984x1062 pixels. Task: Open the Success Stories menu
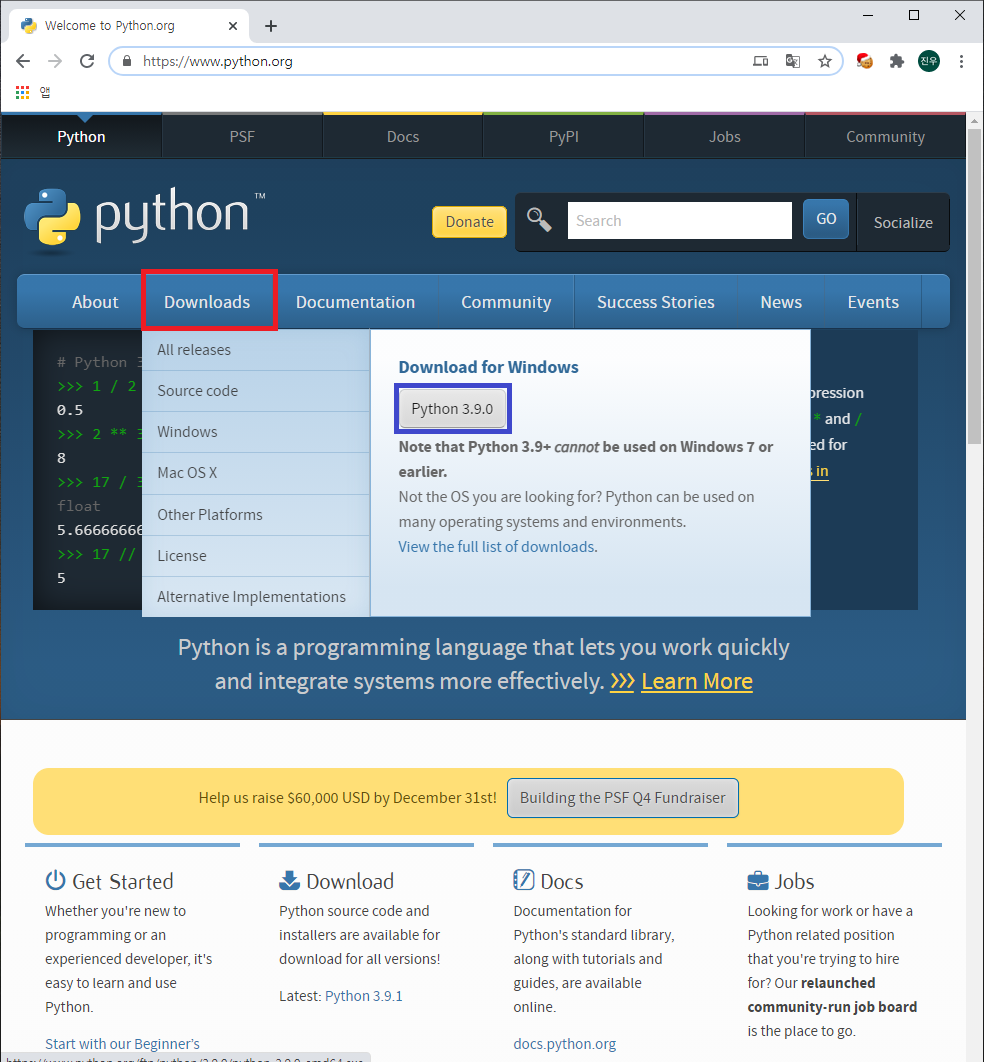[x=656, y=302]
